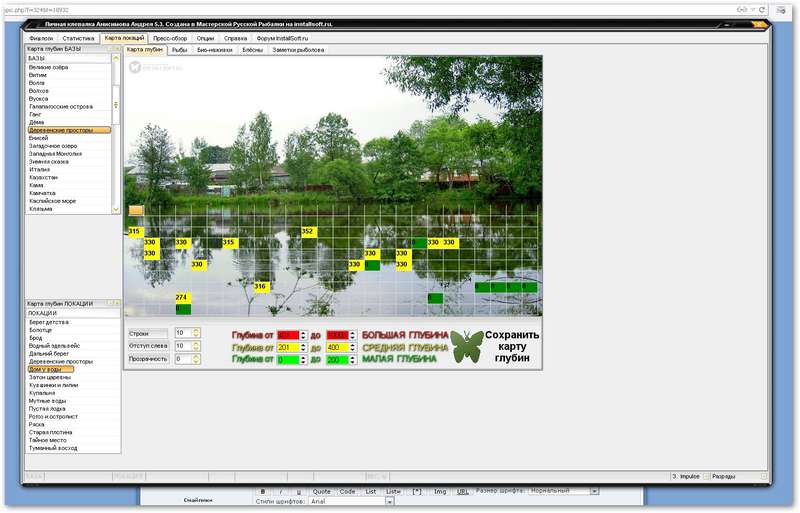
Task: Click the red Глубина от big-depth field
Action: tap(288, 335)
